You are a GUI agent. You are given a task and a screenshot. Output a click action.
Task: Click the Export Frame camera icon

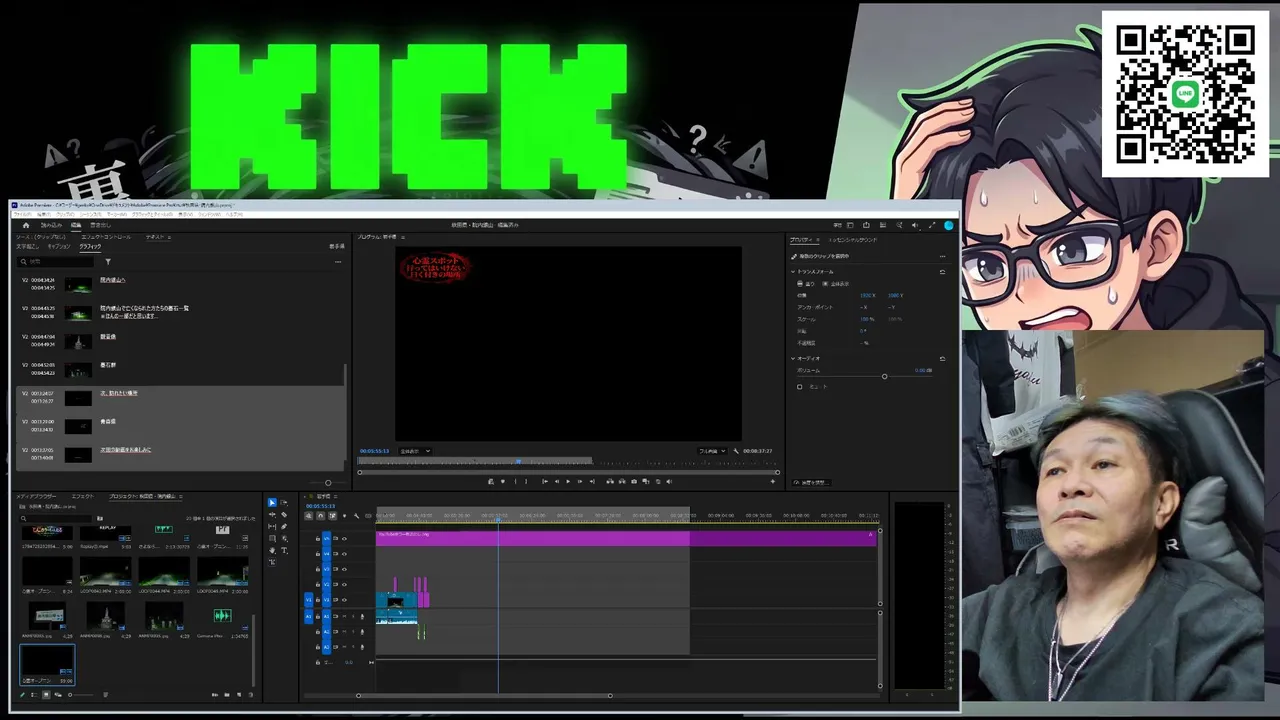coord(634,481)
